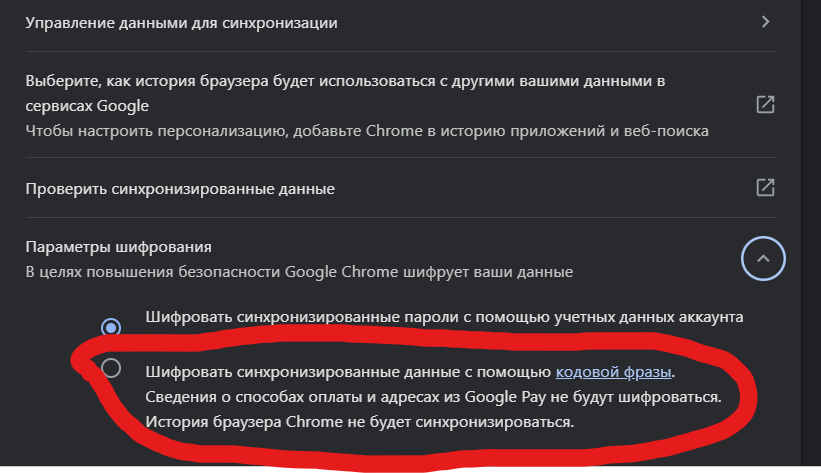Click label Шифровать синхронизированные пароли с помощью учетных данных
The image size is (821, 473).
coord(444,317)
